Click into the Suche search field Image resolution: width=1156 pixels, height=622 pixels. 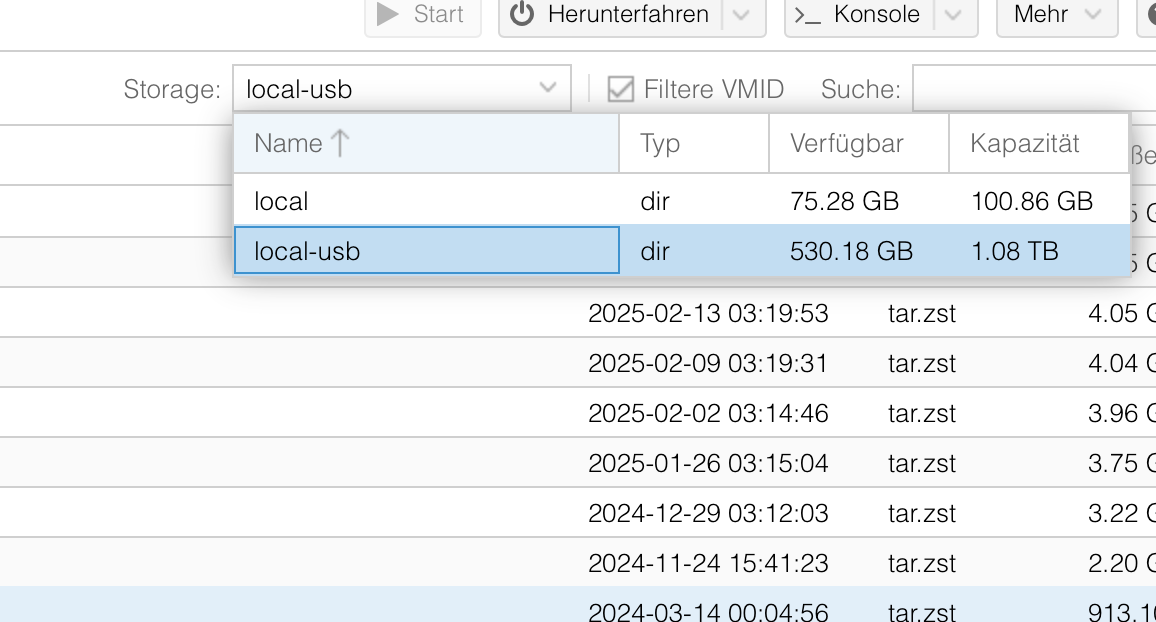click(1030, 89)
